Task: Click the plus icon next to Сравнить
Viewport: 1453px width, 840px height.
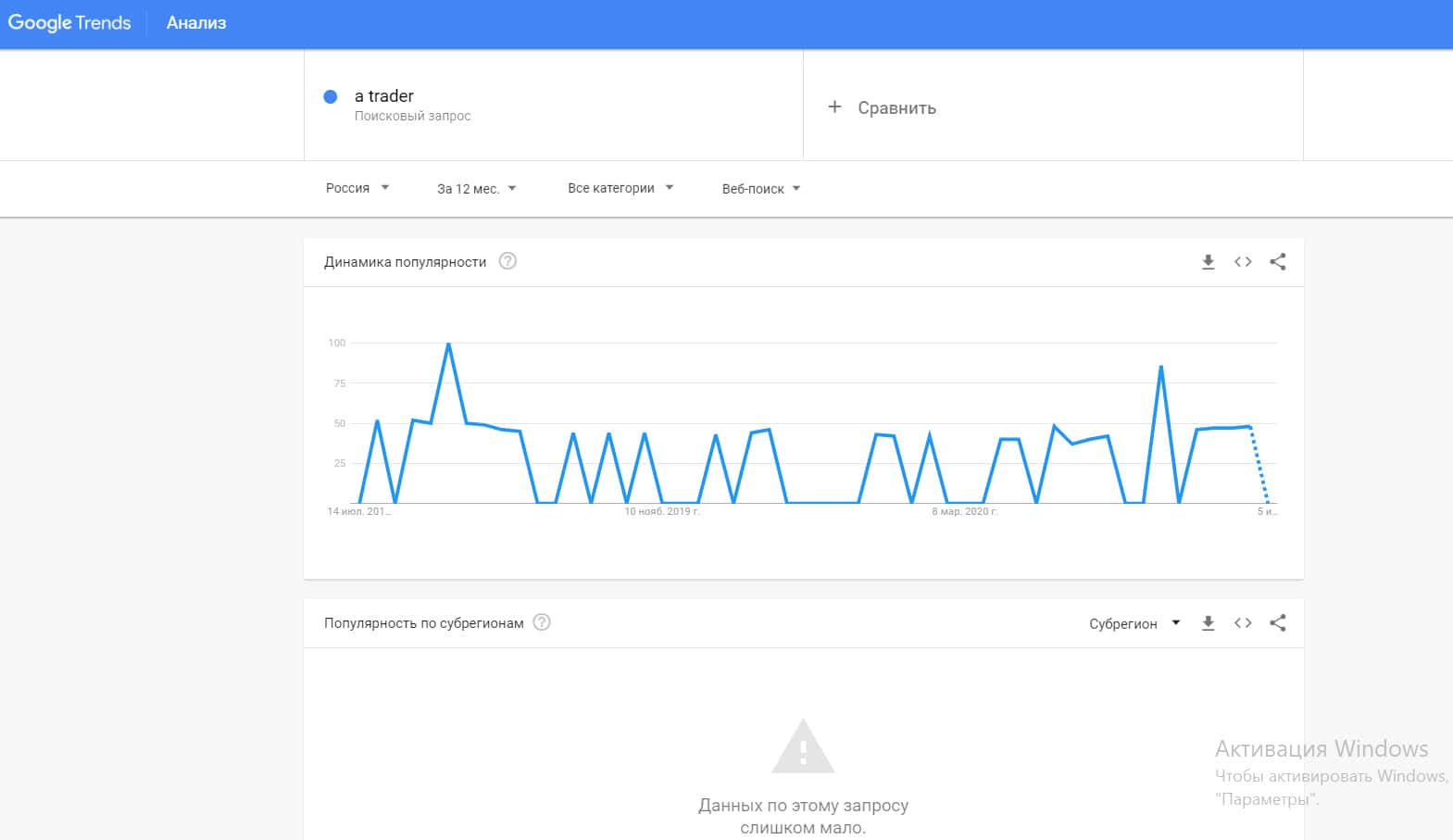Action: point(834,107)
